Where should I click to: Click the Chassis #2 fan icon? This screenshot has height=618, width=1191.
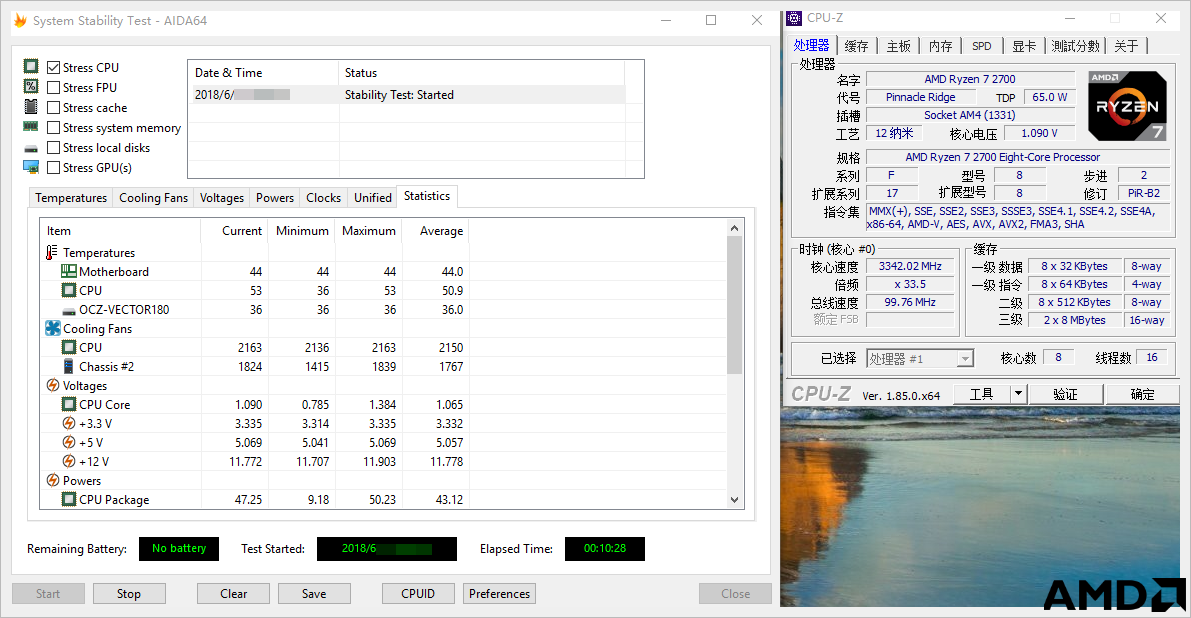pyautogui.click(x=68, y=366)
